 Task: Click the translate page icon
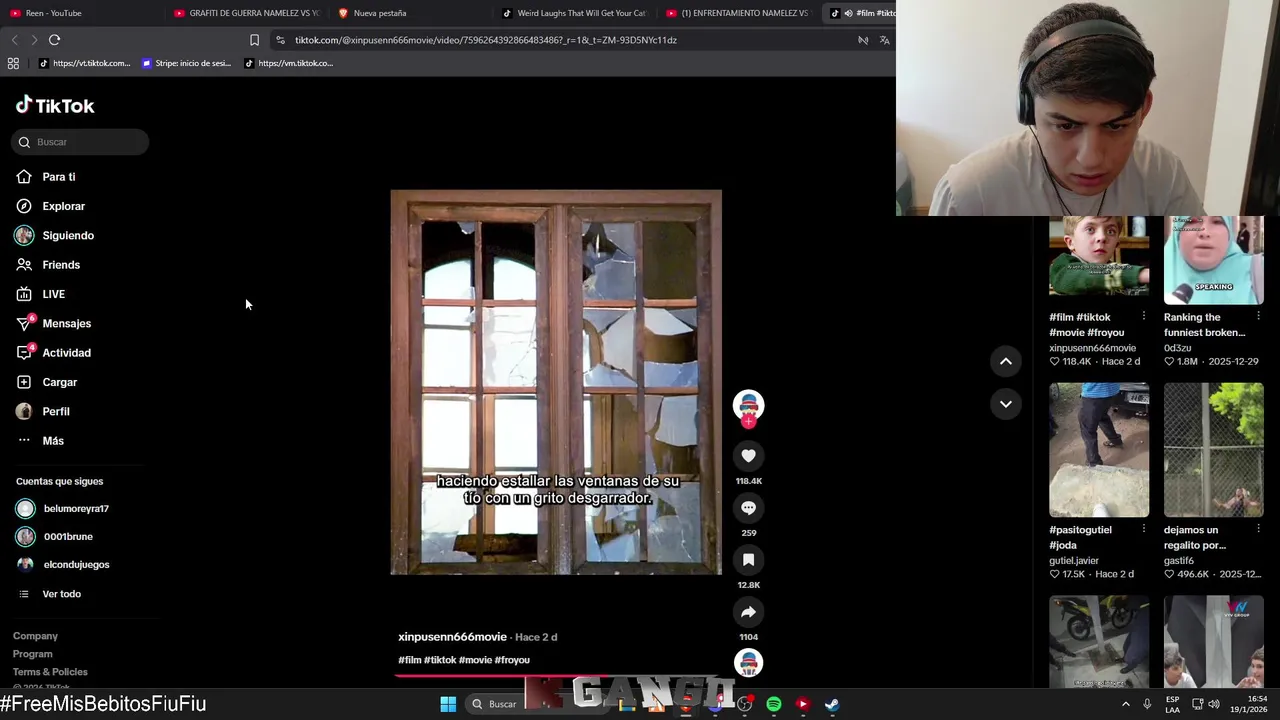(x=884, y=40)
